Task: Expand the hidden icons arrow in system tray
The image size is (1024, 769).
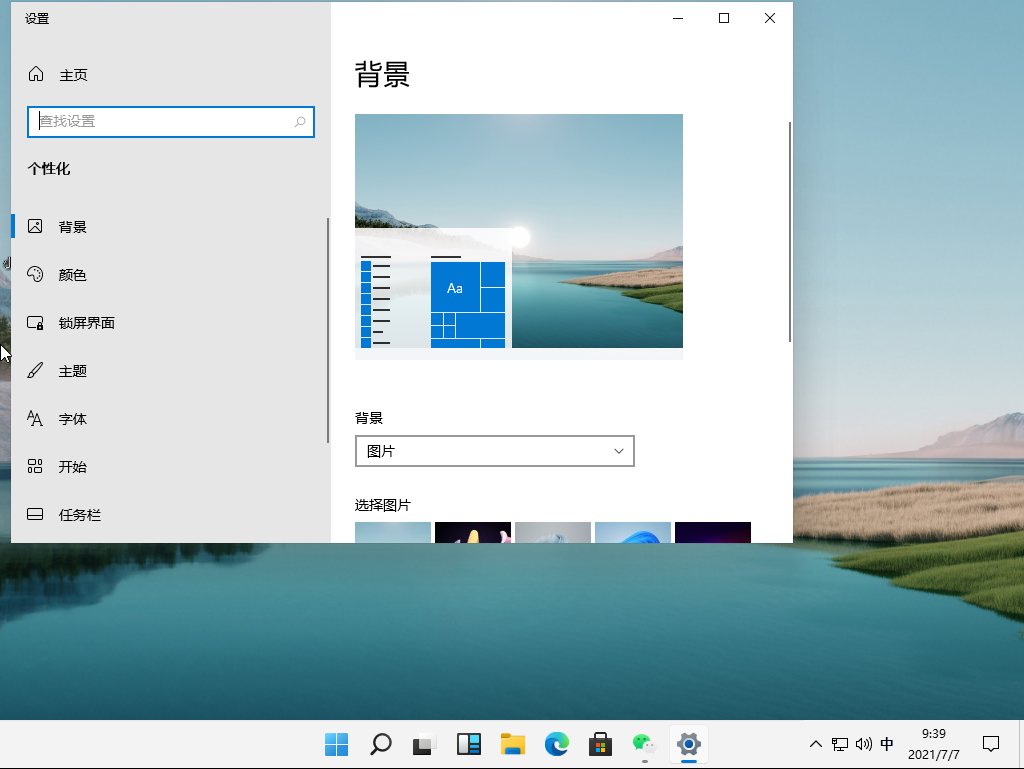Action: coord(816,744)
